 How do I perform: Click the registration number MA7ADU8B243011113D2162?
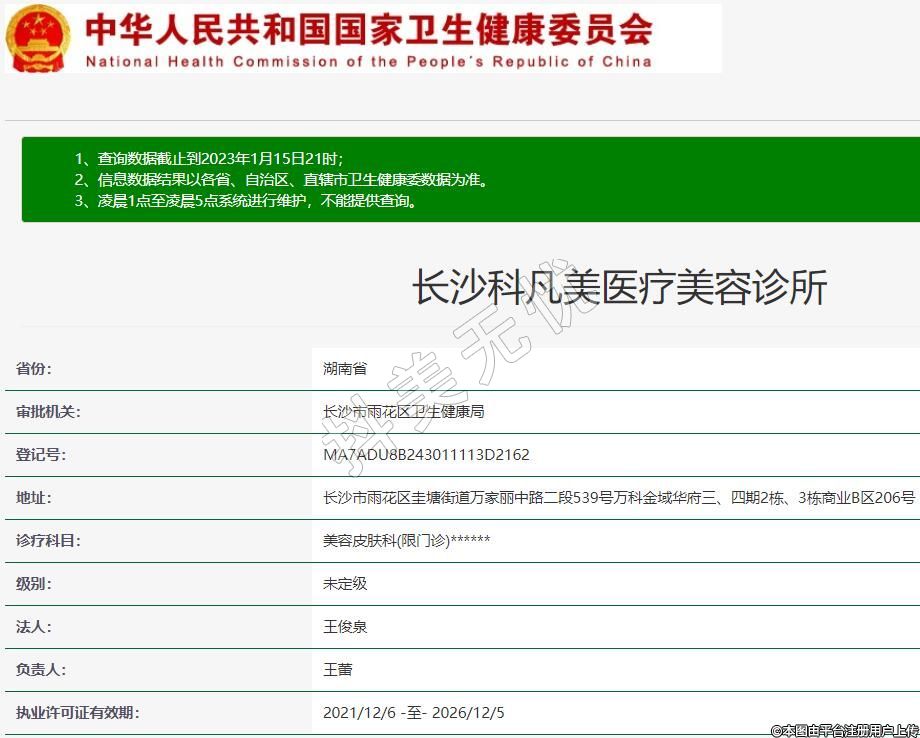[x=426, y=455]
